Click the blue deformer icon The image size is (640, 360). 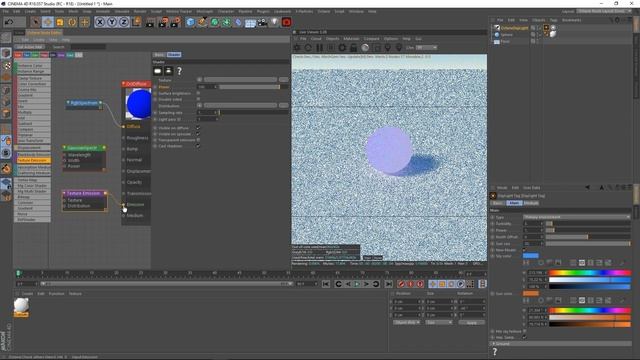coord(238,22)
